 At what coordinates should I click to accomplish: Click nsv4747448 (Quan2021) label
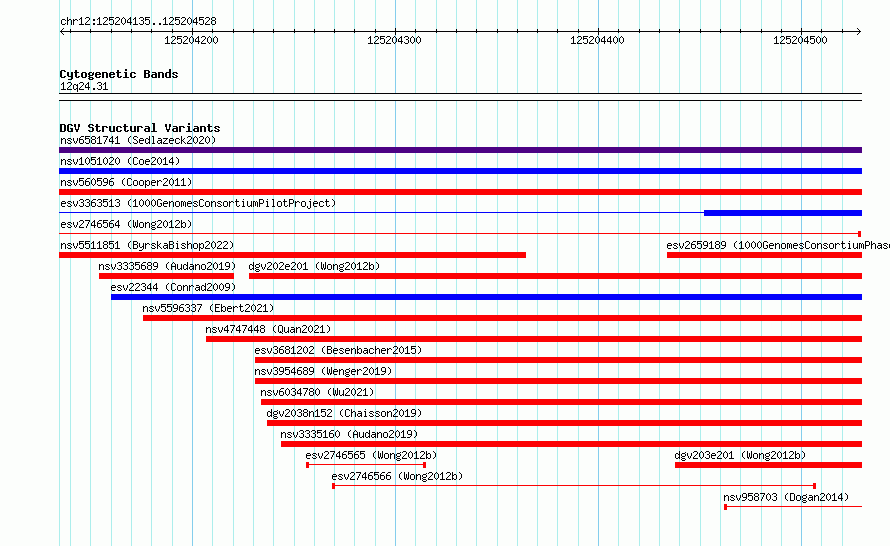(268, 329)
